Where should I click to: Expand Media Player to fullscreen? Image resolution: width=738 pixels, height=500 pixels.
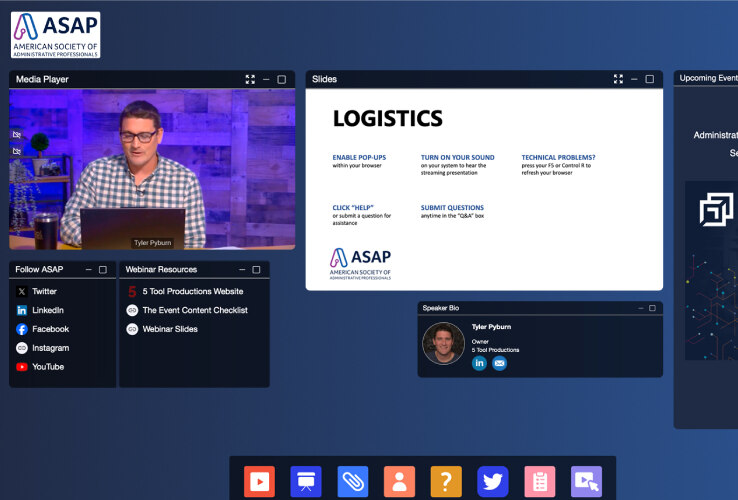point(250,79)
